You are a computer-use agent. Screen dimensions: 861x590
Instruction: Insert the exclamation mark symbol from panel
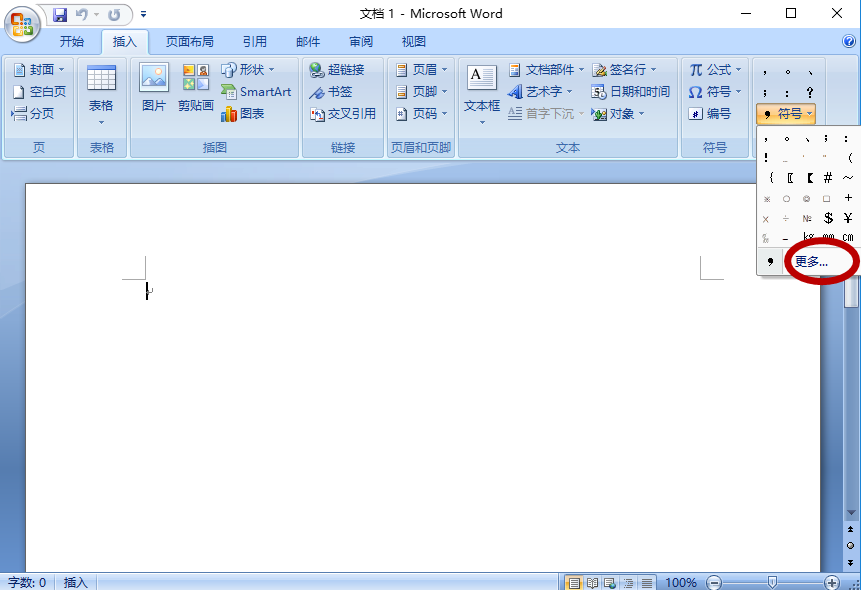[766, 158]
